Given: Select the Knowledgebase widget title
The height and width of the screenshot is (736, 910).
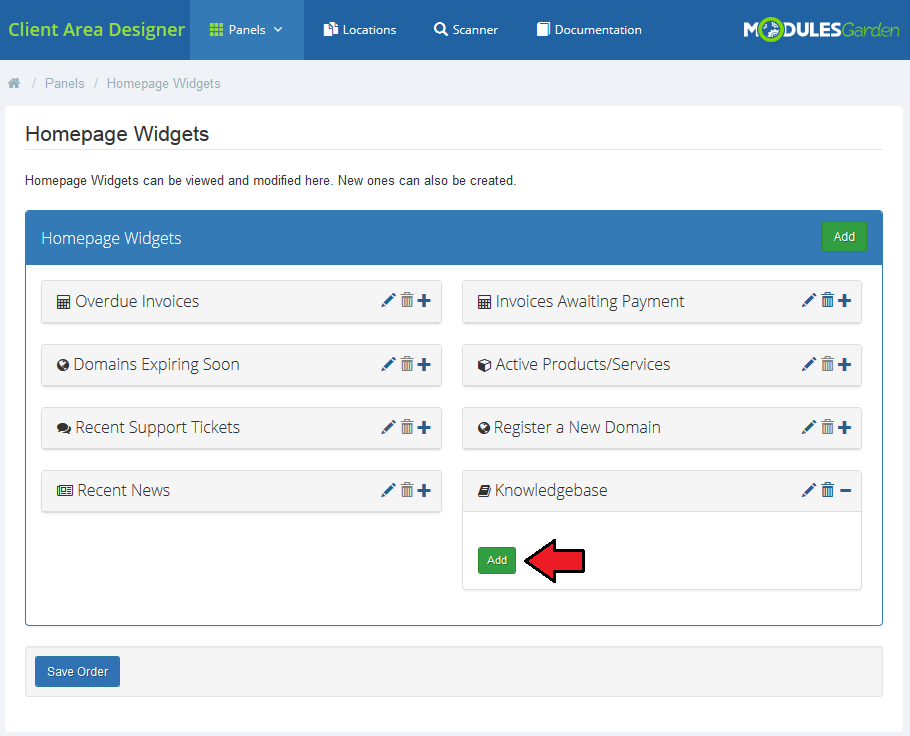Looking at the screenshot, I should [551, 490].
